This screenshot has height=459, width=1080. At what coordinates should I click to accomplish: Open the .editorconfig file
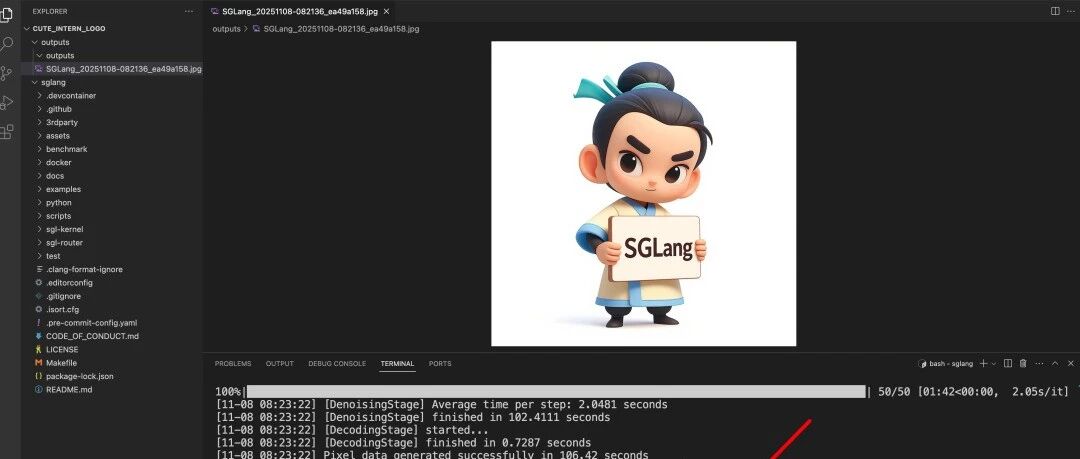point(69,283)
